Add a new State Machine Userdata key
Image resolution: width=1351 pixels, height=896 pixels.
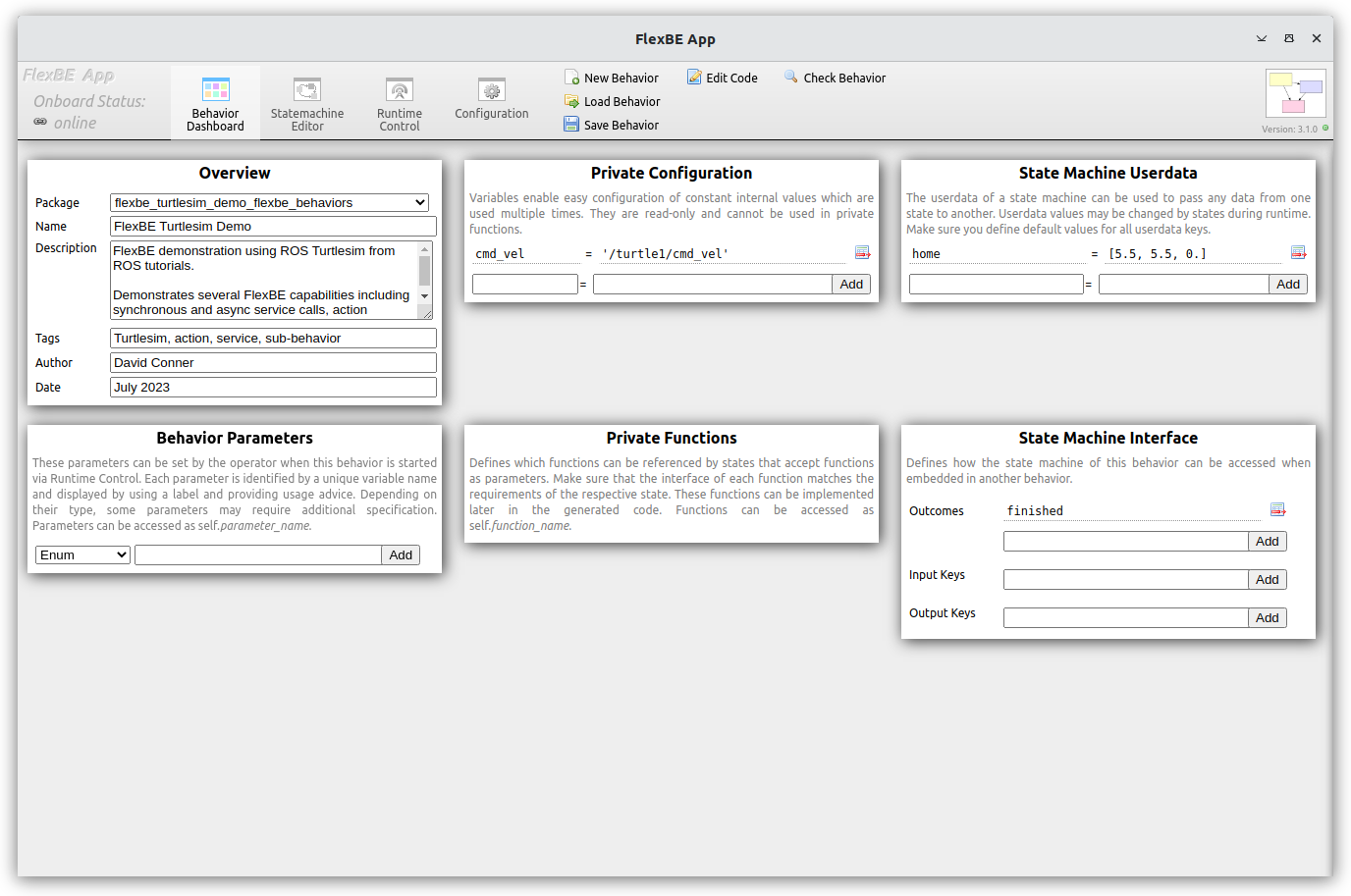point(1288,284)
